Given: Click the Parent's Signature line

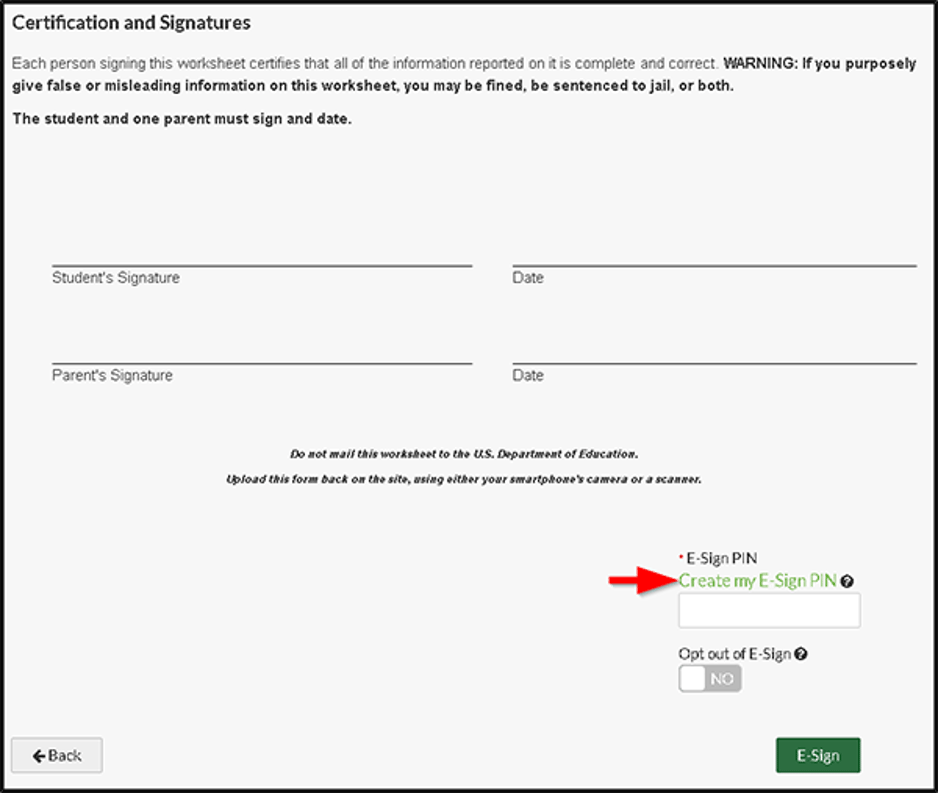Looking at the screenshot, I should [262, 363].
